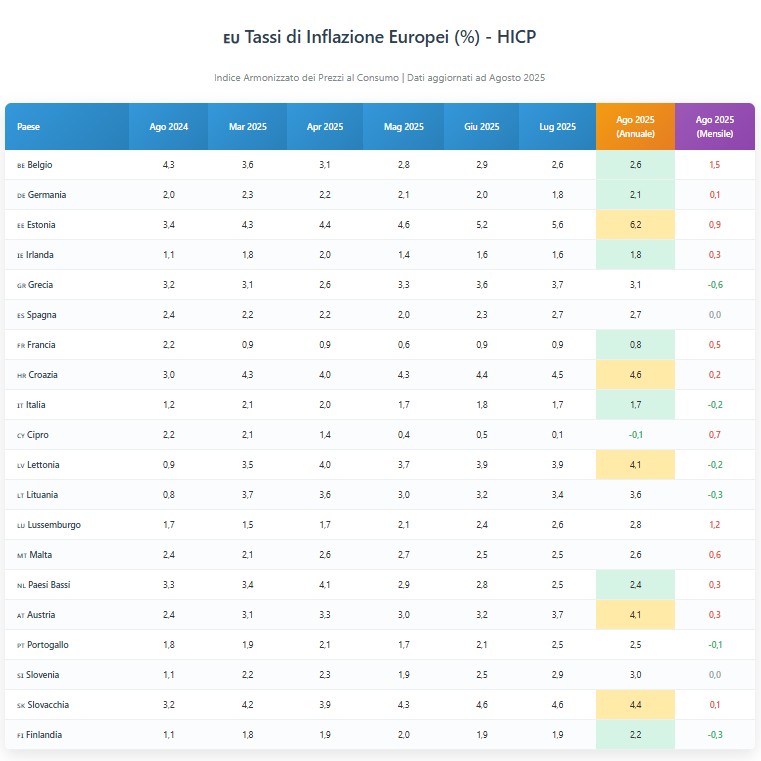Viewport: 761px width, 761px height.
Task: Click the EE flag code beside Estonia
Action: tap(21, 225)
